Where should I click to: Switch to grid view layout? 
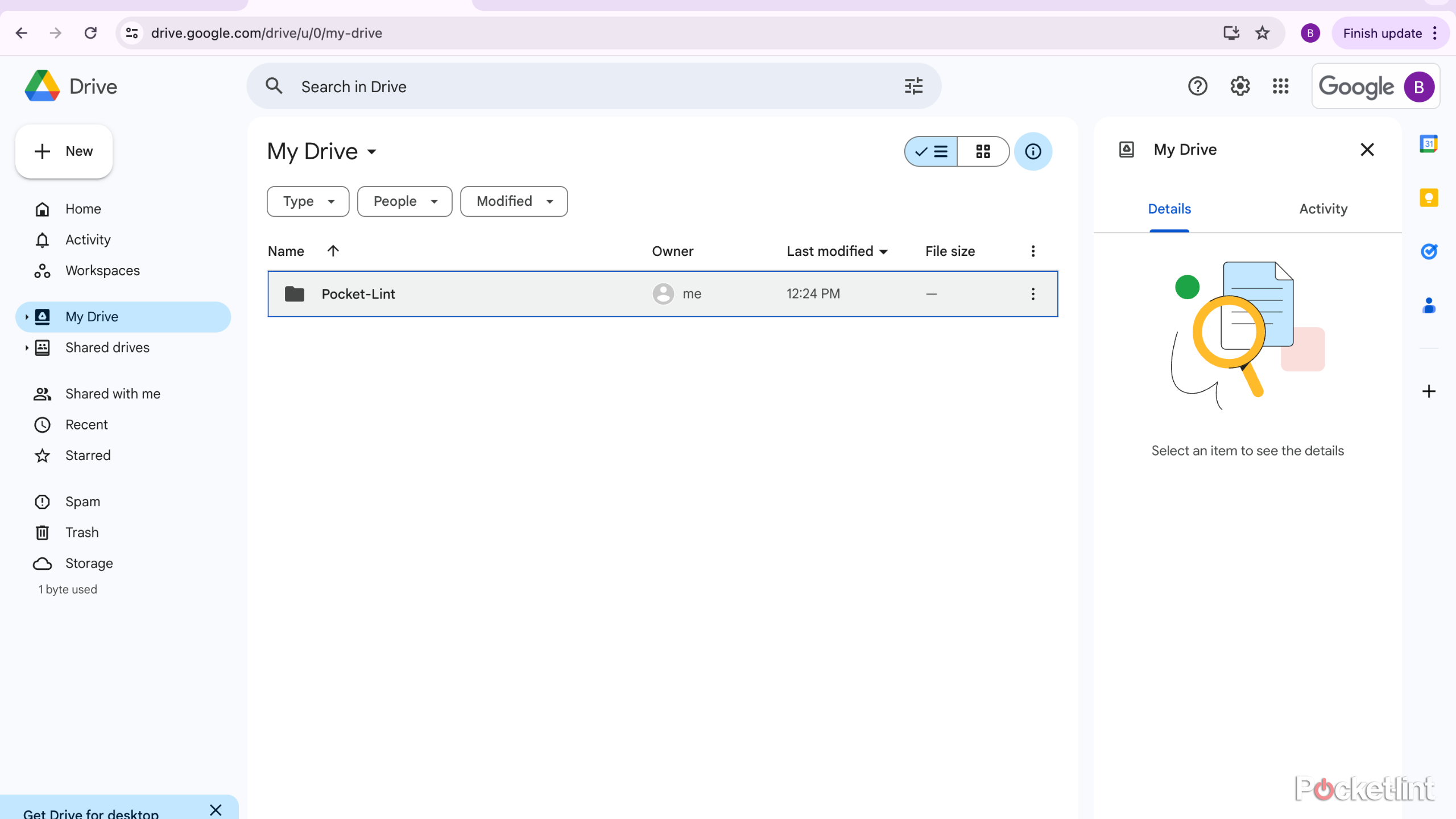click(x=983, y=151)
